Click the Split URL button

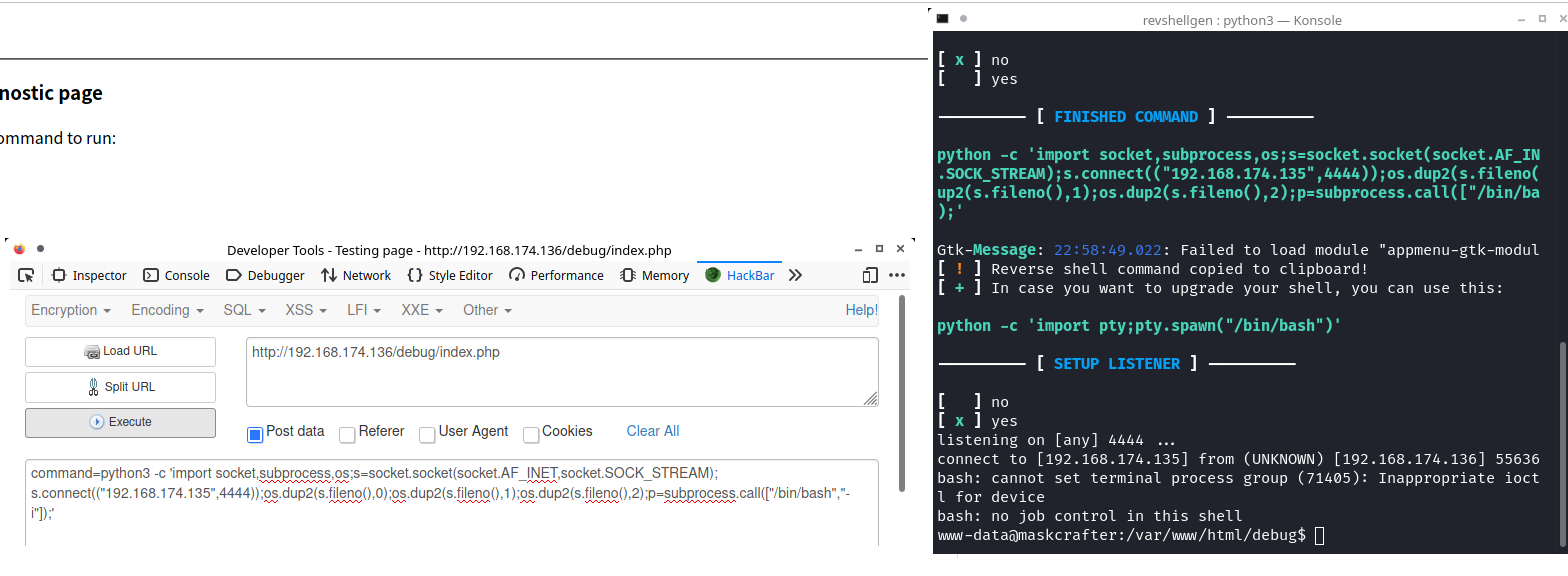point(120,387)
